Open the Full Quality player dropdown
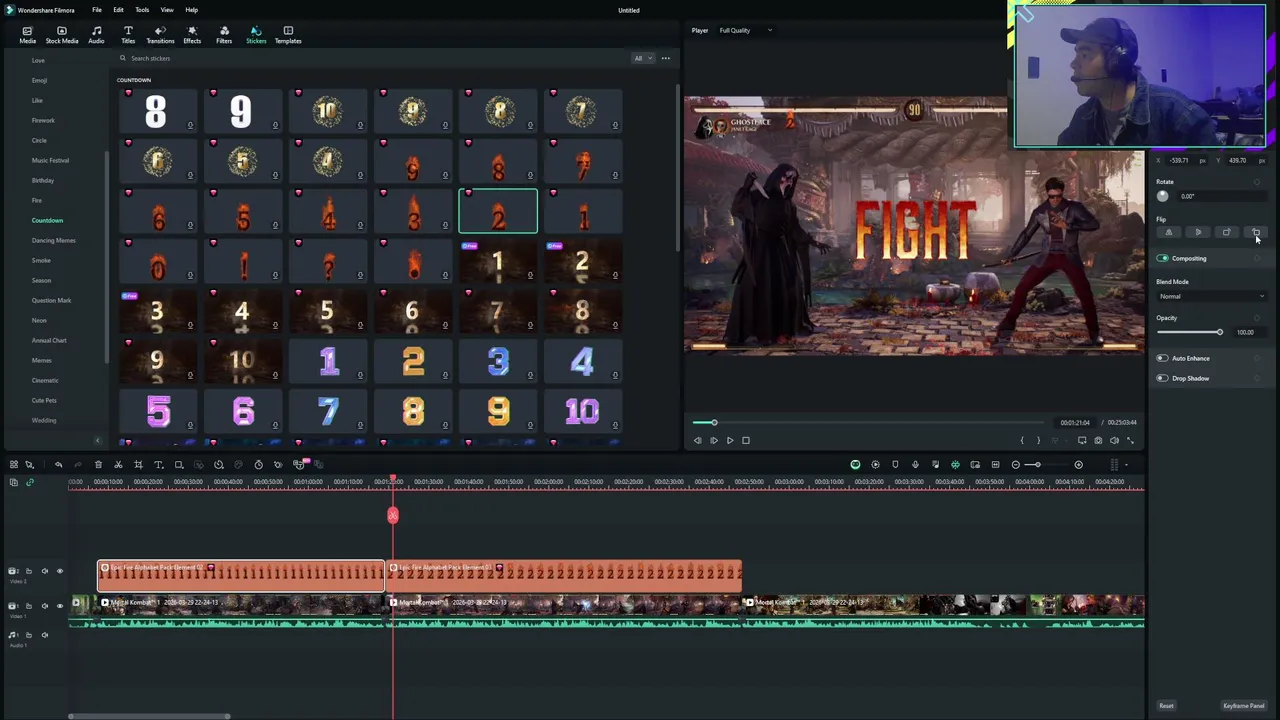 pyautogui.click(x=746, y=30)
